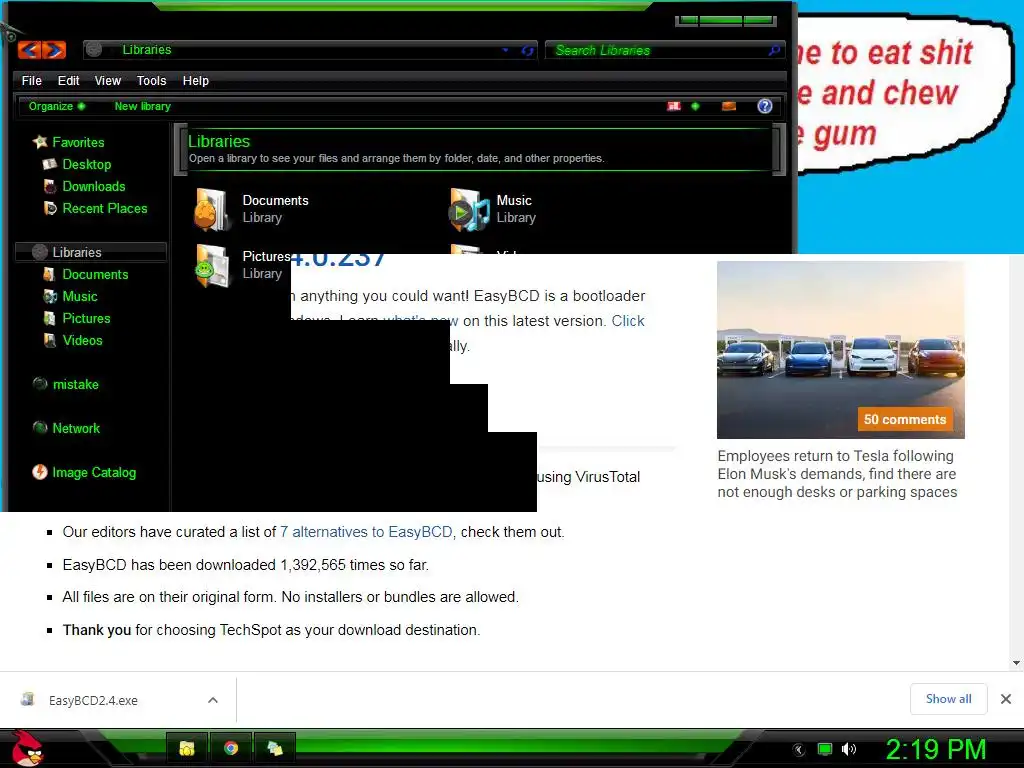The image size is (1024, 768).
Task: Go back with the orange back arrow
Action: [29, 50]
